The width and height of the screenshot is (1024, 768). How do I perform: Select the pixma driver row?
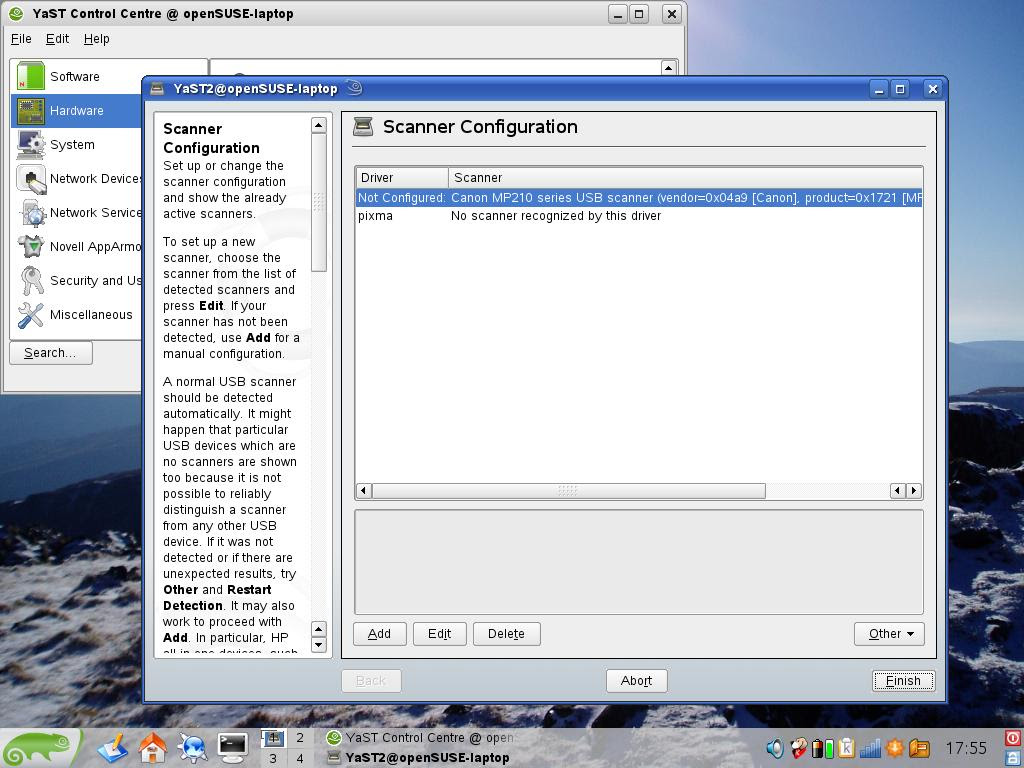pos(639,216)
